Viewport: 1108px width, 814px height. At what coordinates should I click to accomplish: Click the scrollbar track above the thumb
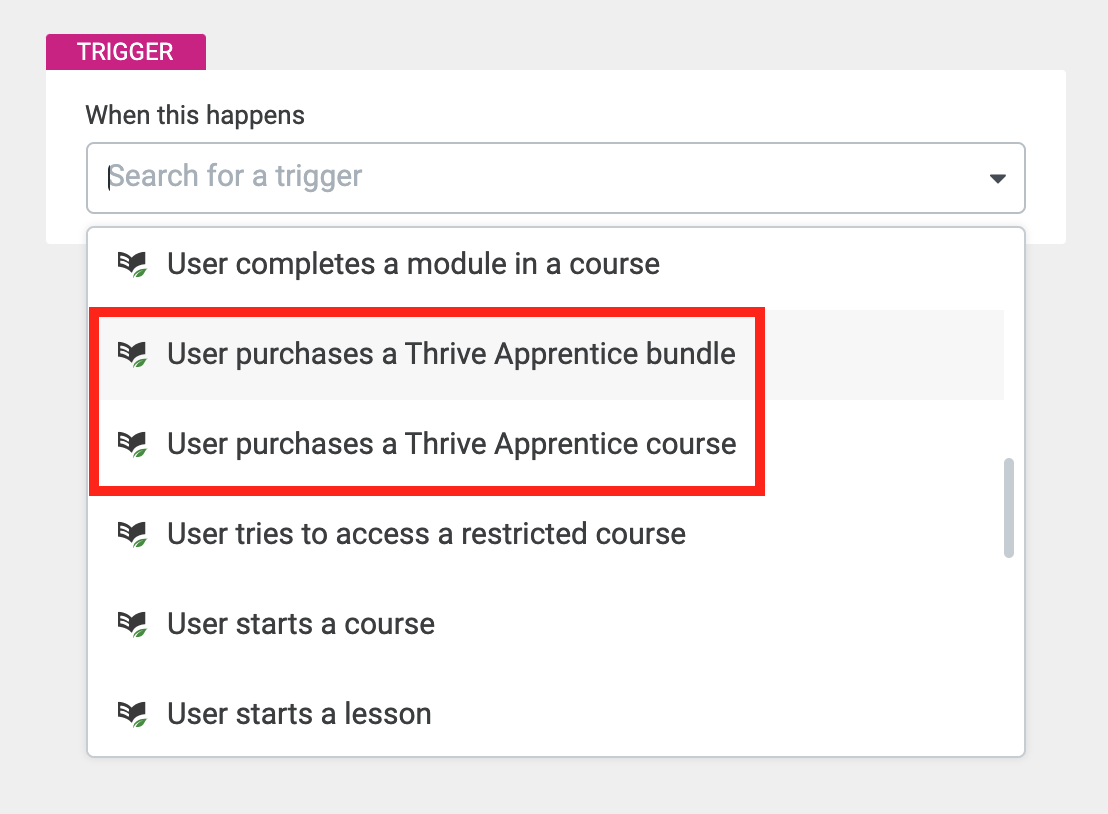click(x=1009, y=343)
